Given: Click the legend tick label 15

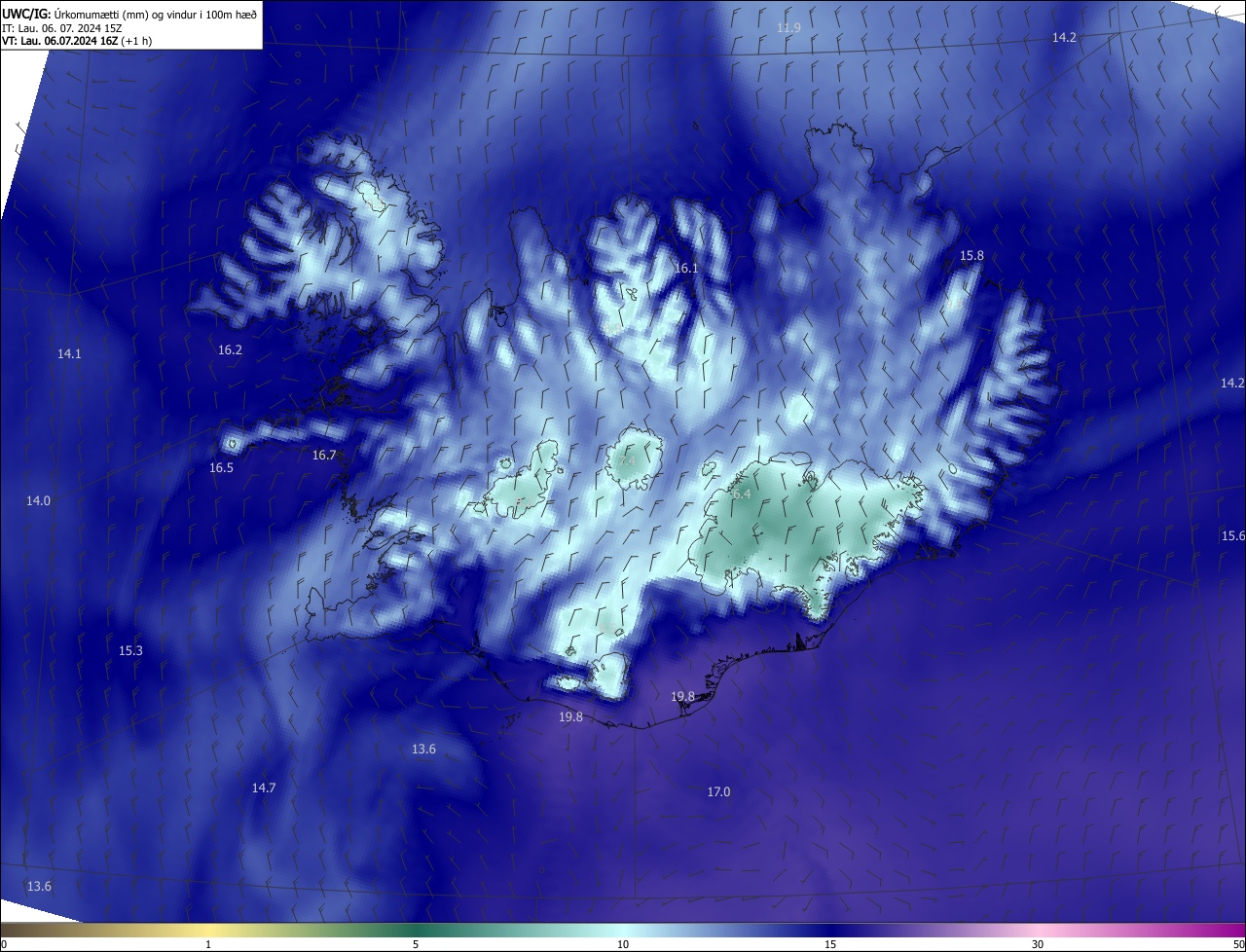Looking at the screenshot, I should 830,944.
